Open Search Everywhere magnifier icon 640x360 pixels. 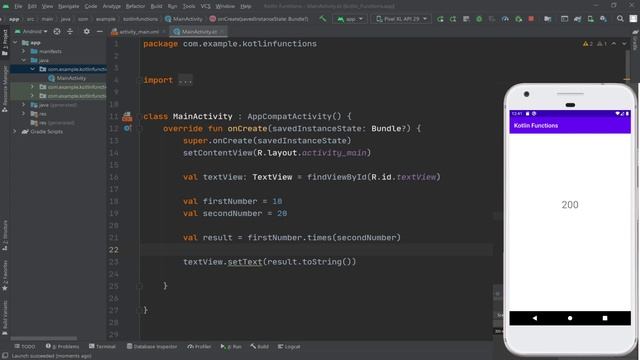[620, 19]
